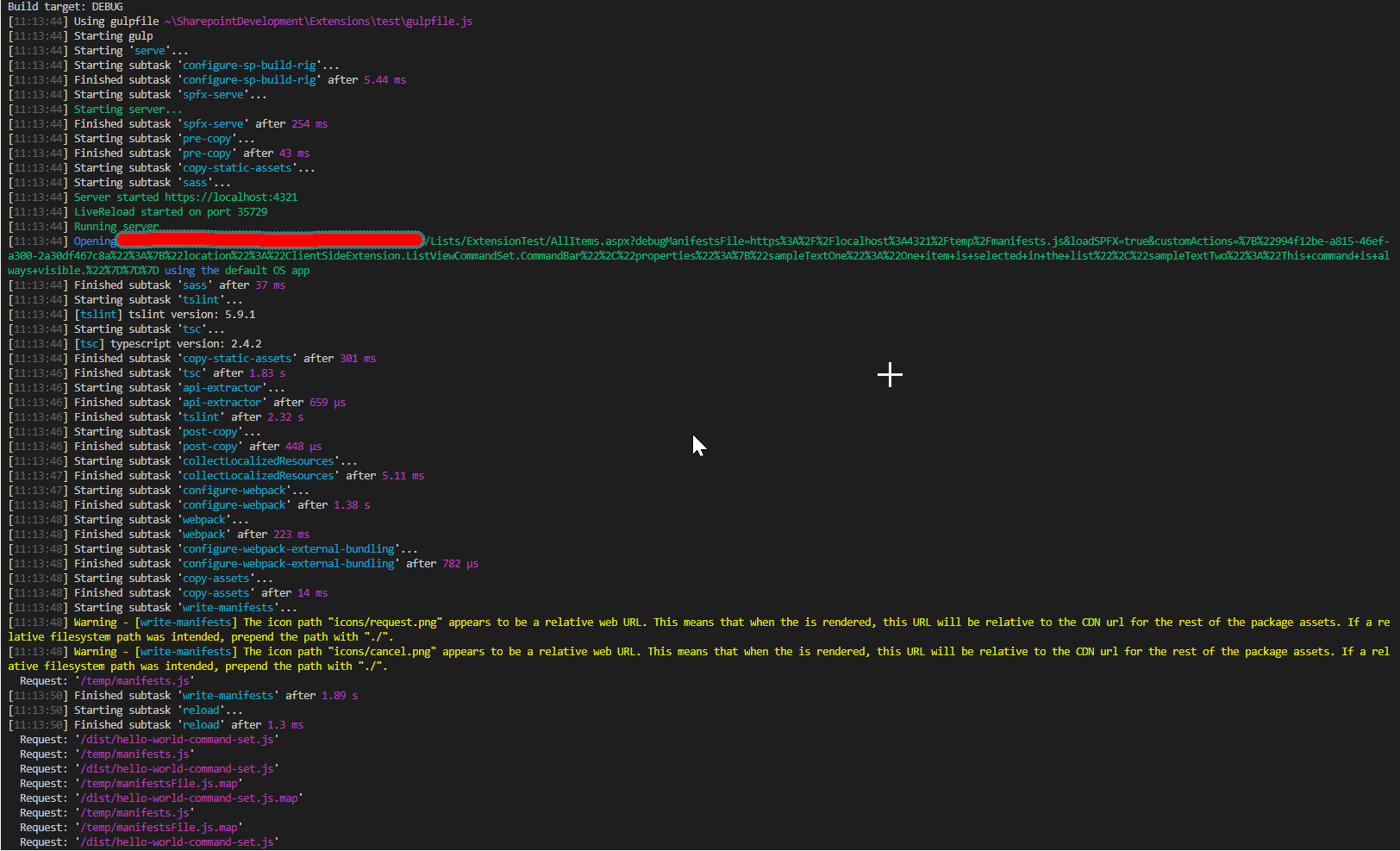Screen dimensions: 1400x851
Task: Click the 'configure-sp-build-rig' subtask name
Action: [x=250, y=65]
